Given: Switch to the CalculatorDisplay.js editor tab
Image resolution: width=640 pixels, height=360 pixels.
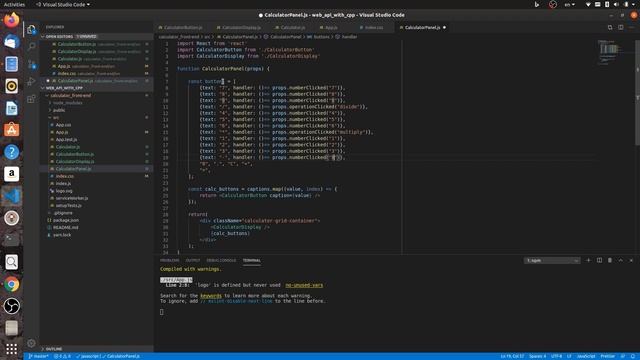Looking at the screenshot, I should pos(241,27).
